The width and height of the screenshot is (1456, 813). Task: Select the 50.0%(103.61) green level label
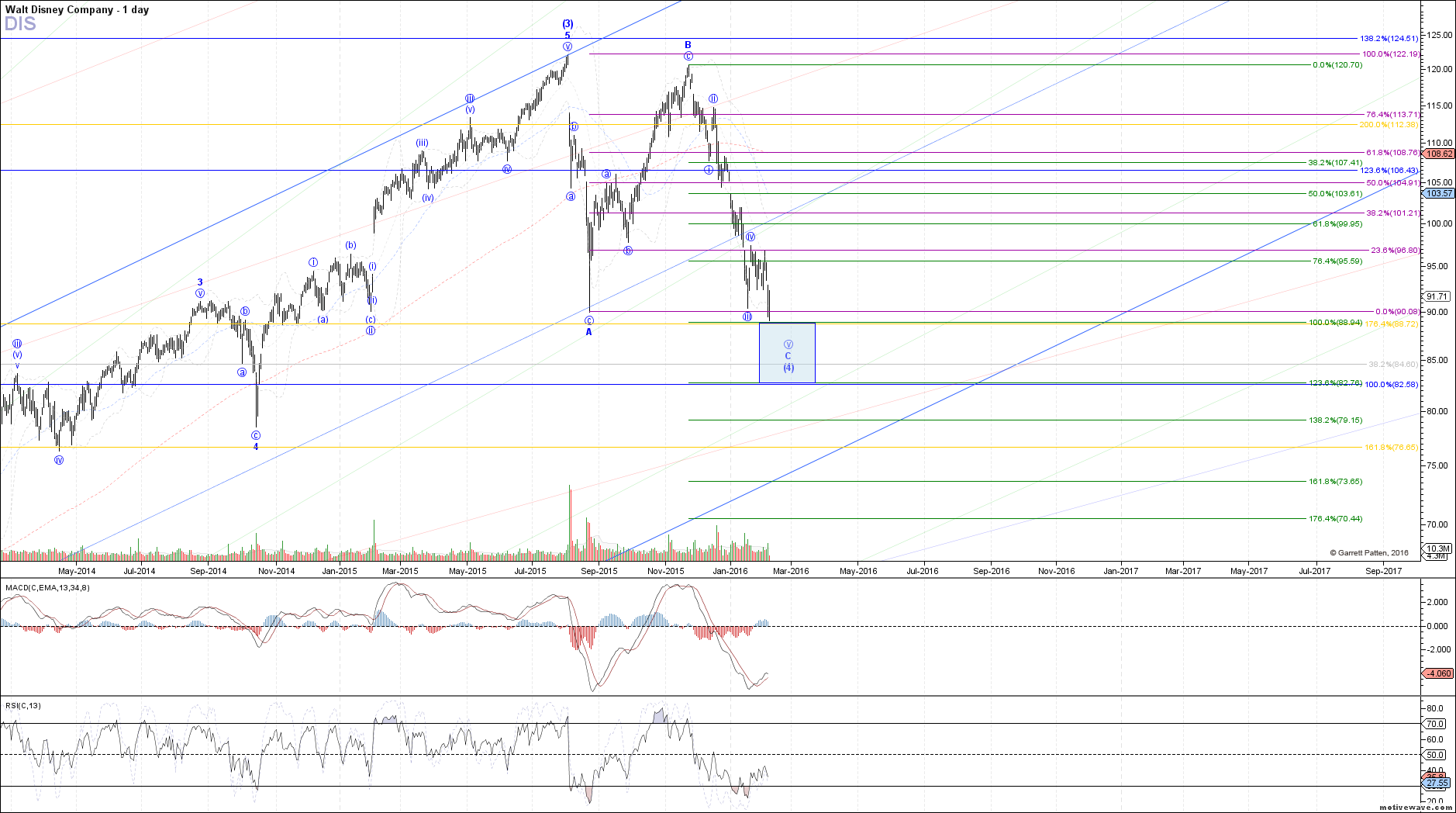(x=1335, y=193)
